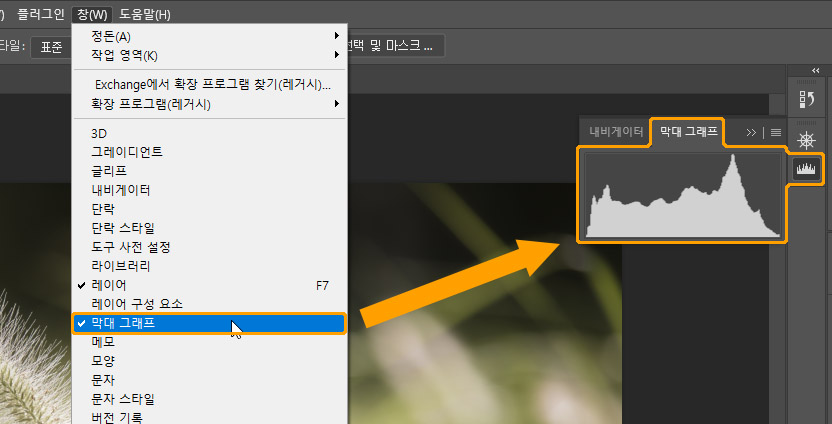
Task: Open the 표준 style dropdown
Action: tap(51, 47)
